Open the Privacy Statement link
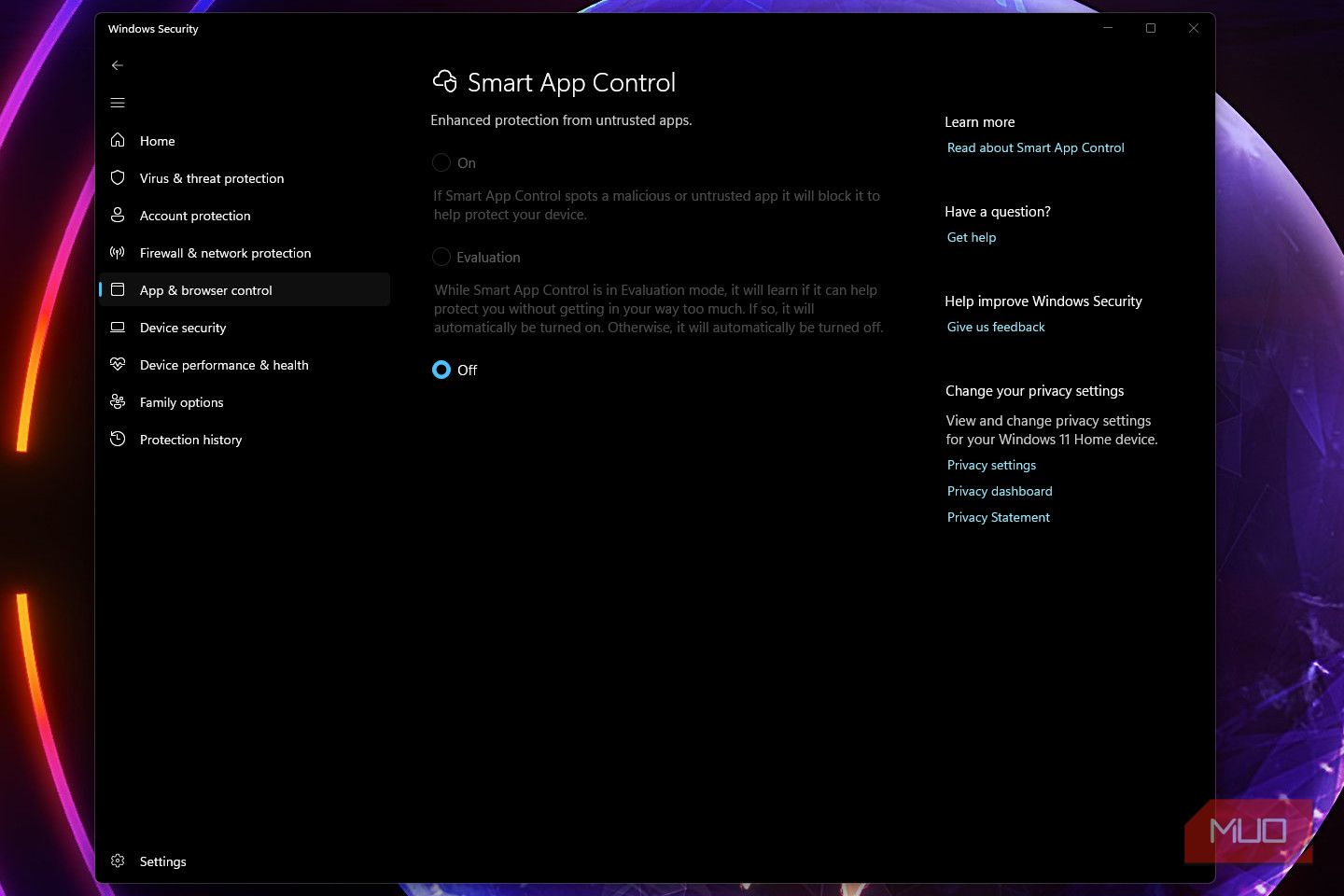This screenshot has width=1344, height=896. coord(998,517)
